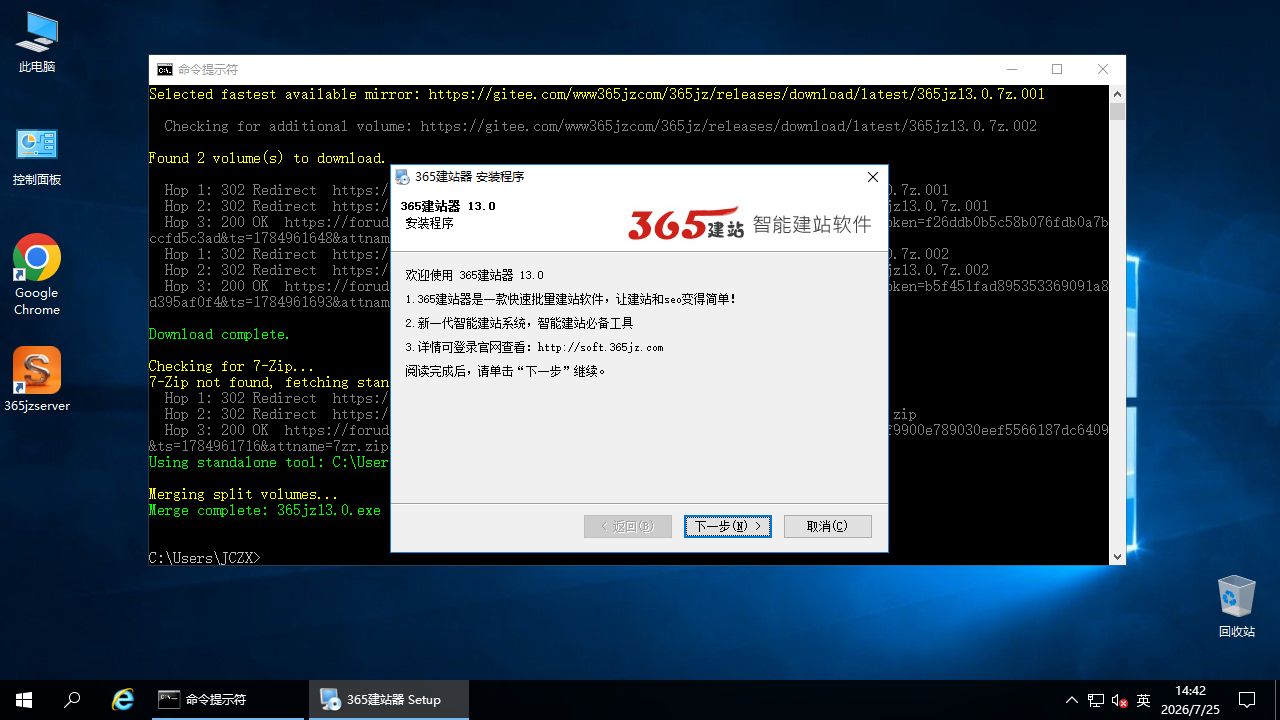
Task: Click command prompt scrollbar down arrow
Action: pyautogui.click(x=1117, y=556)
